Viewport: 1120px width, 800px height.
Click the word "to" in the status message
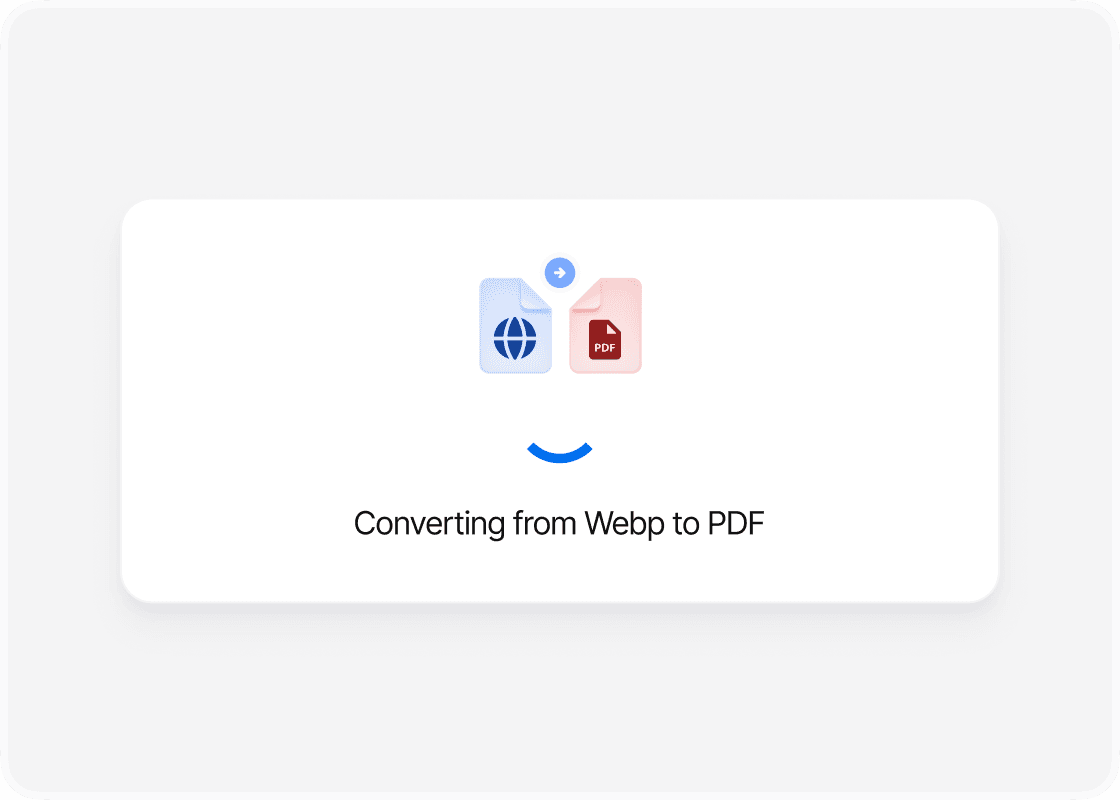tap(686, 525)
